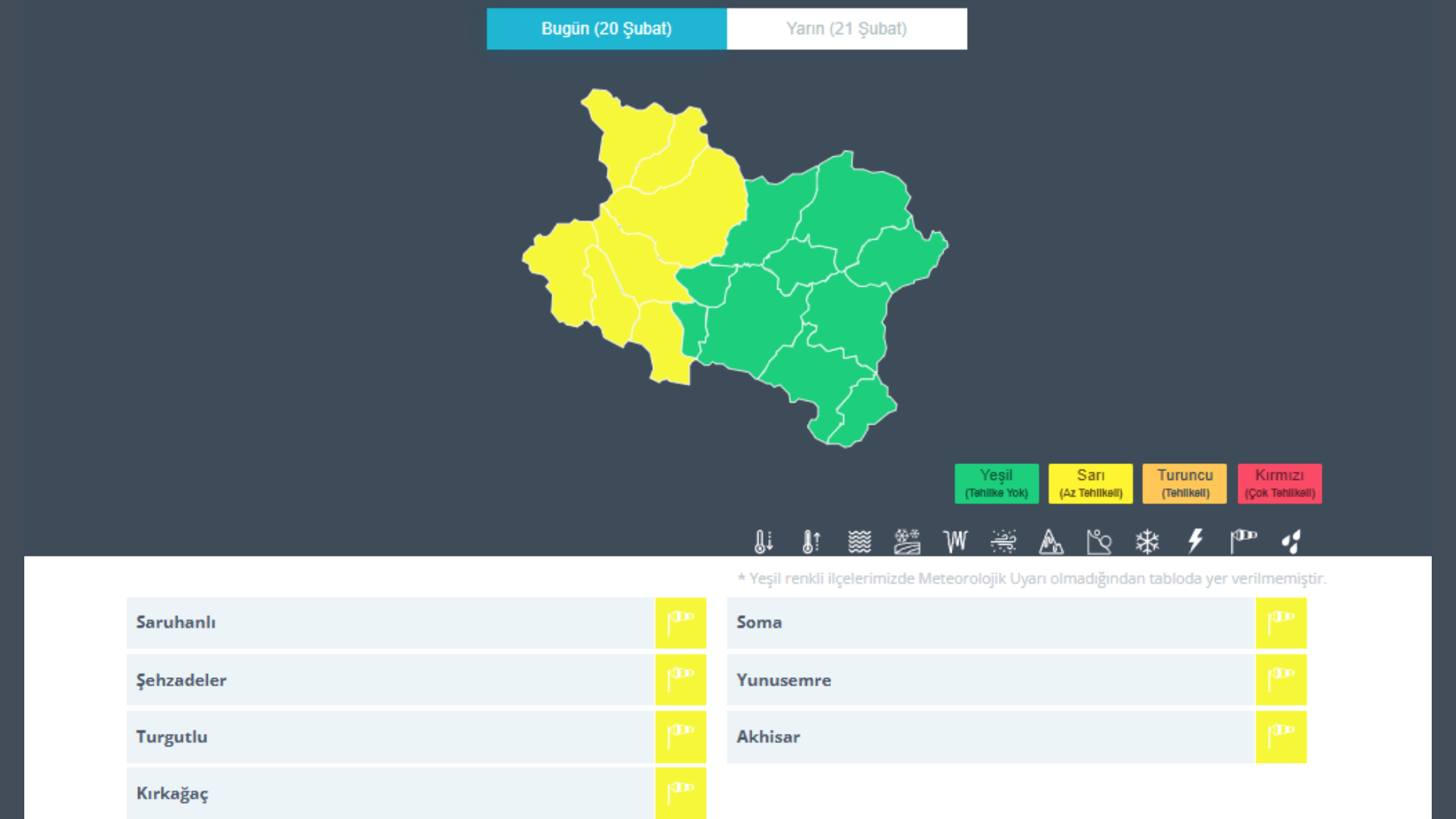This screenshot has width=1456, height=819.
Task: Click the Yunusemre district row
Action: pos(990,680)
